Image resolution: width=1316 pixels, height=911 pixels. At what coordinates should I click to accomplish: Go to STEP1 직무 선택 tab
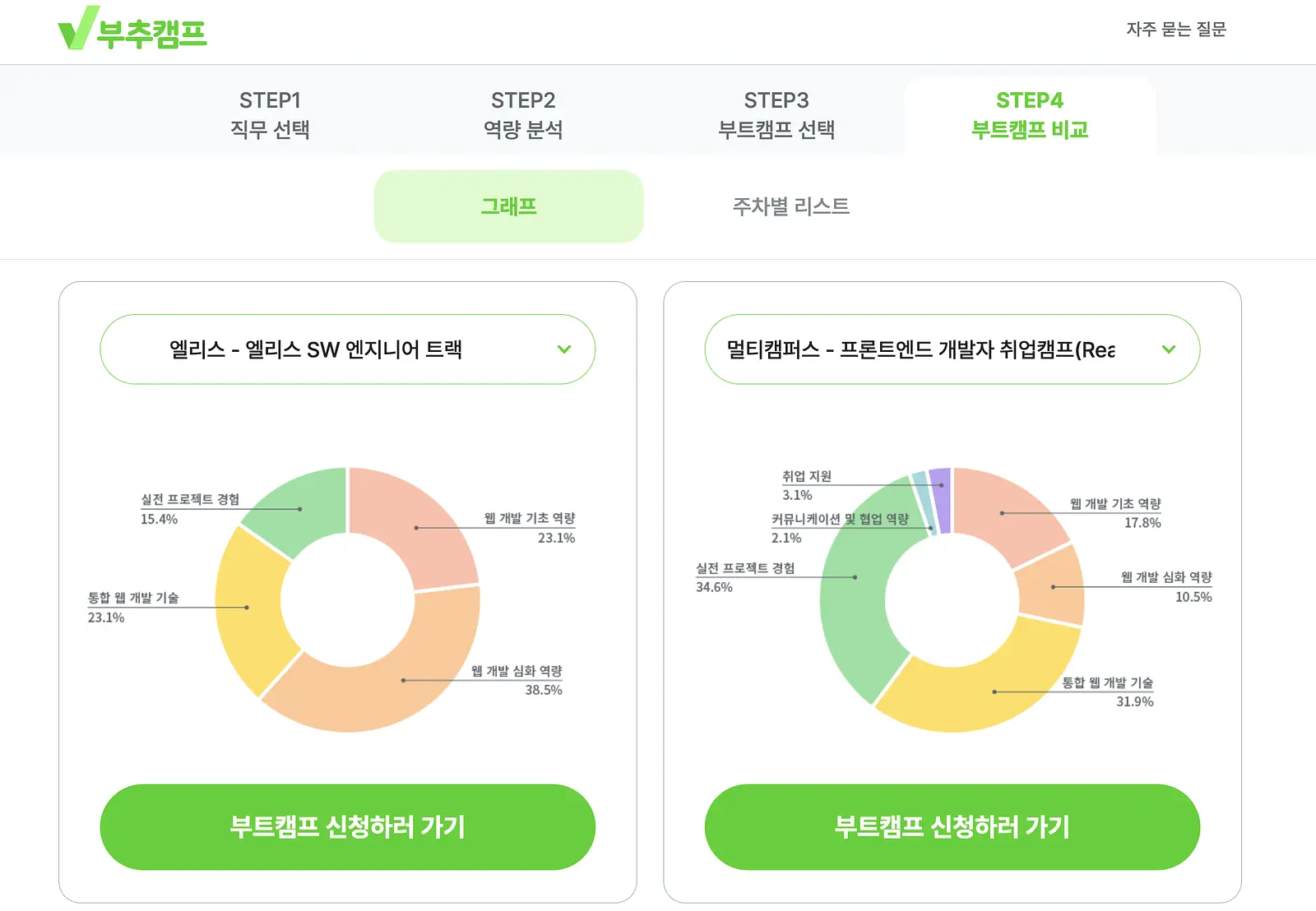coord(270,115)
